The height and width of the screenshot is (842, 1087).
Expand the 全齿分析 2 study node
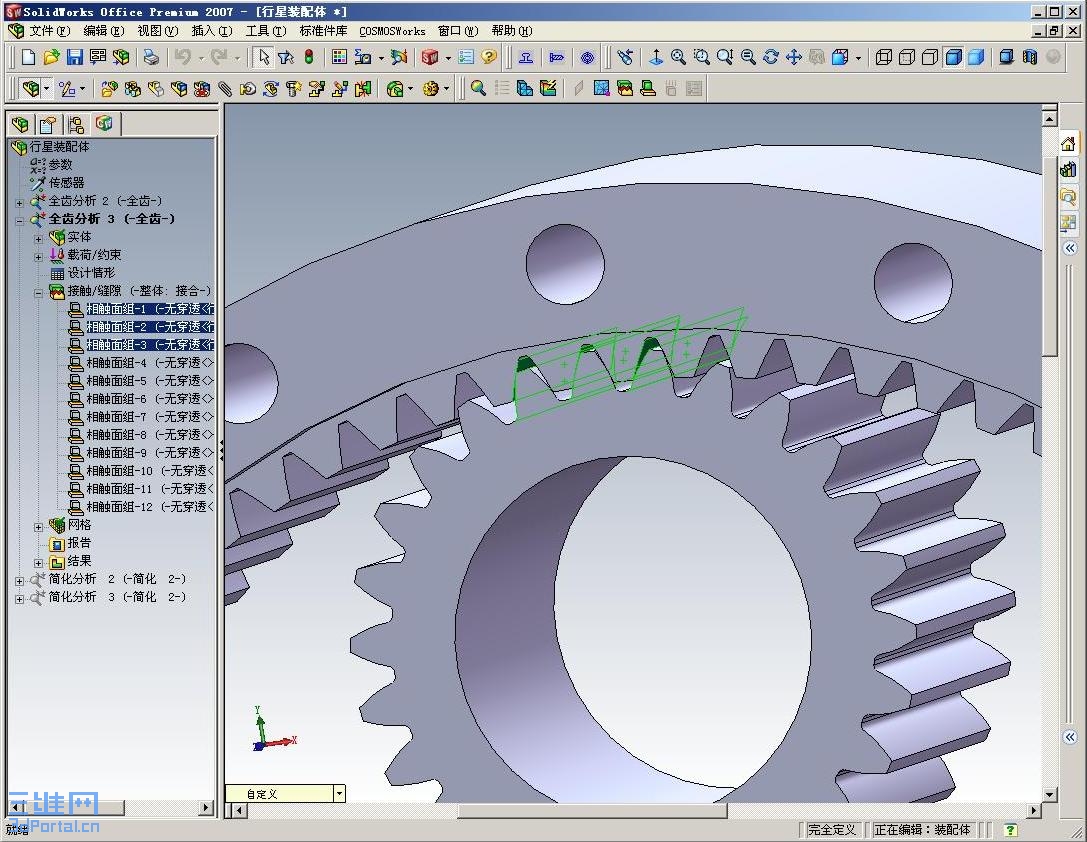pyautogui.click(x=19, y=202)
